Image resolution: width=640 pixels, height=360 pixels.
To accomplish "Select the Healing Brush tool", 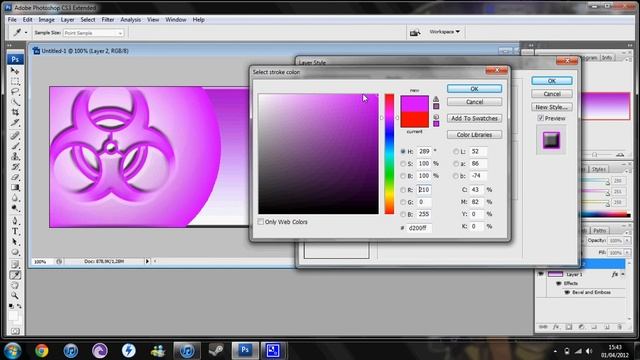I will (x=15, y=135).
